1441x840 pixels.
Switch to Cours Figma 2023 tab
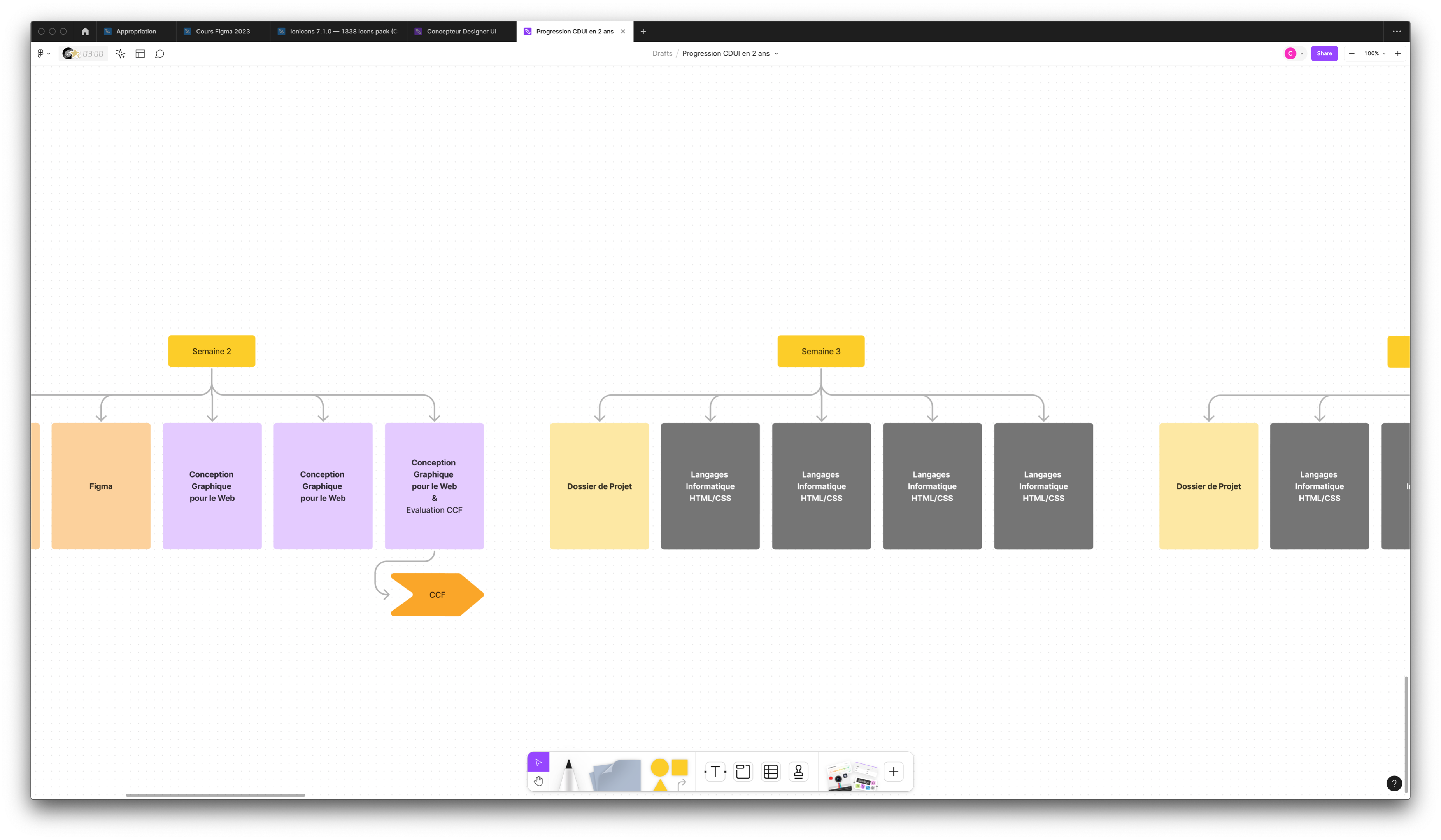223,31
